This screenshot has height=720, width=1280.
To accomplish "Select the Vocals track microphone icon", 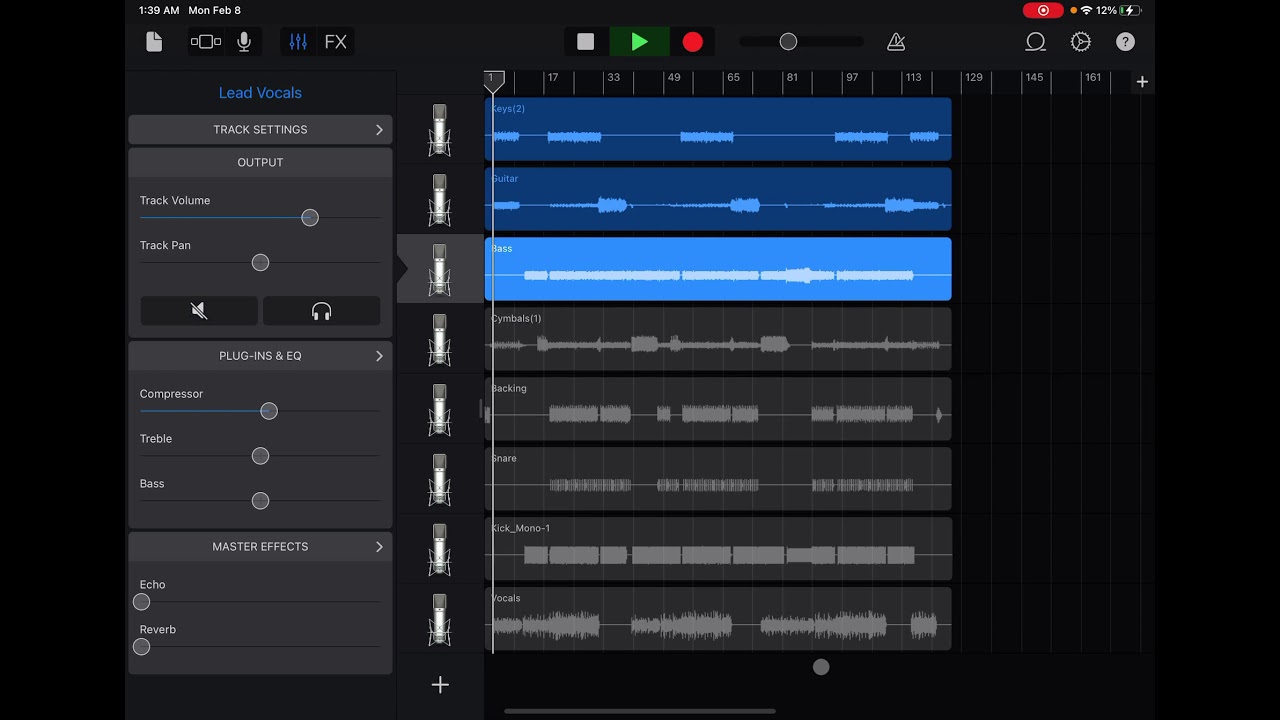I will [x=440, y=620].
